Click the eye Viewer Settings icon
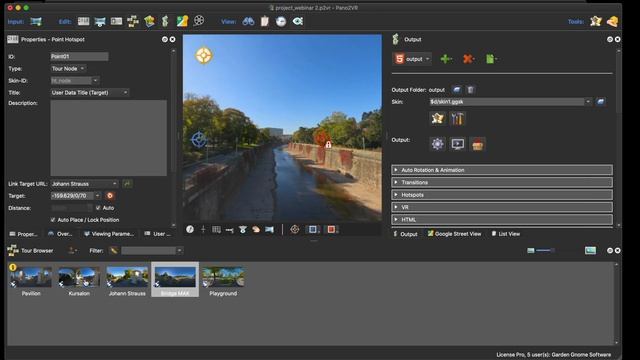 [298, 21]
